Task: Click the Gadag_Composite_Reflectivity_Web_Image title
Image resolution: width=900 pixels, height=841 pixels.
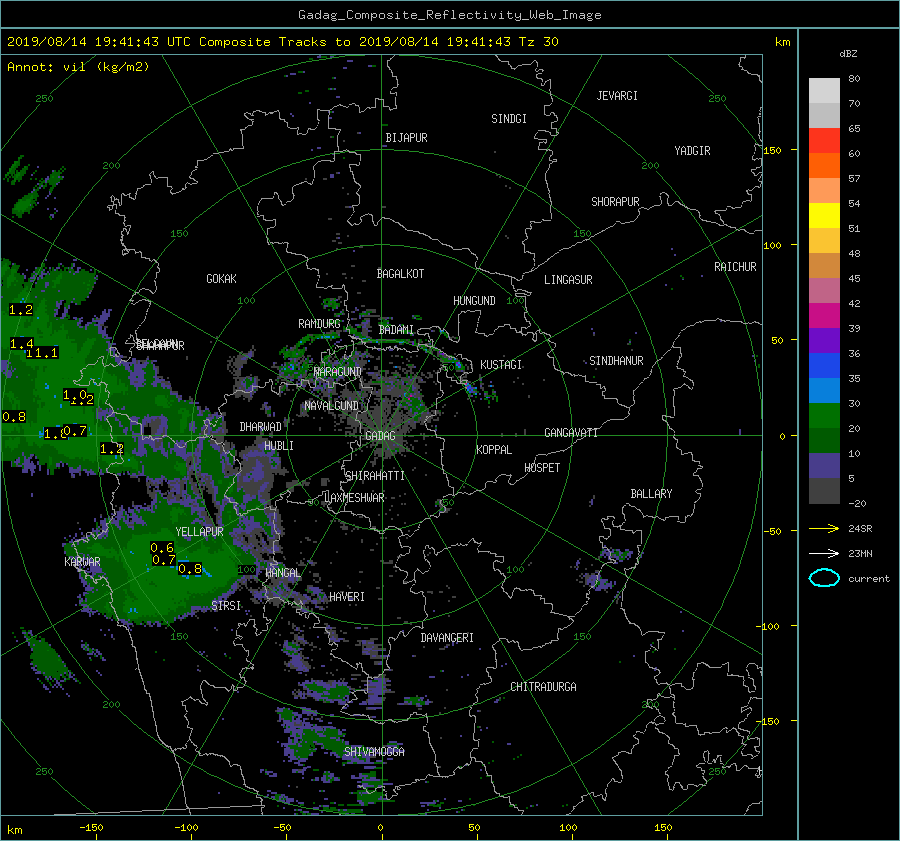Action: (x=449, y=15)
